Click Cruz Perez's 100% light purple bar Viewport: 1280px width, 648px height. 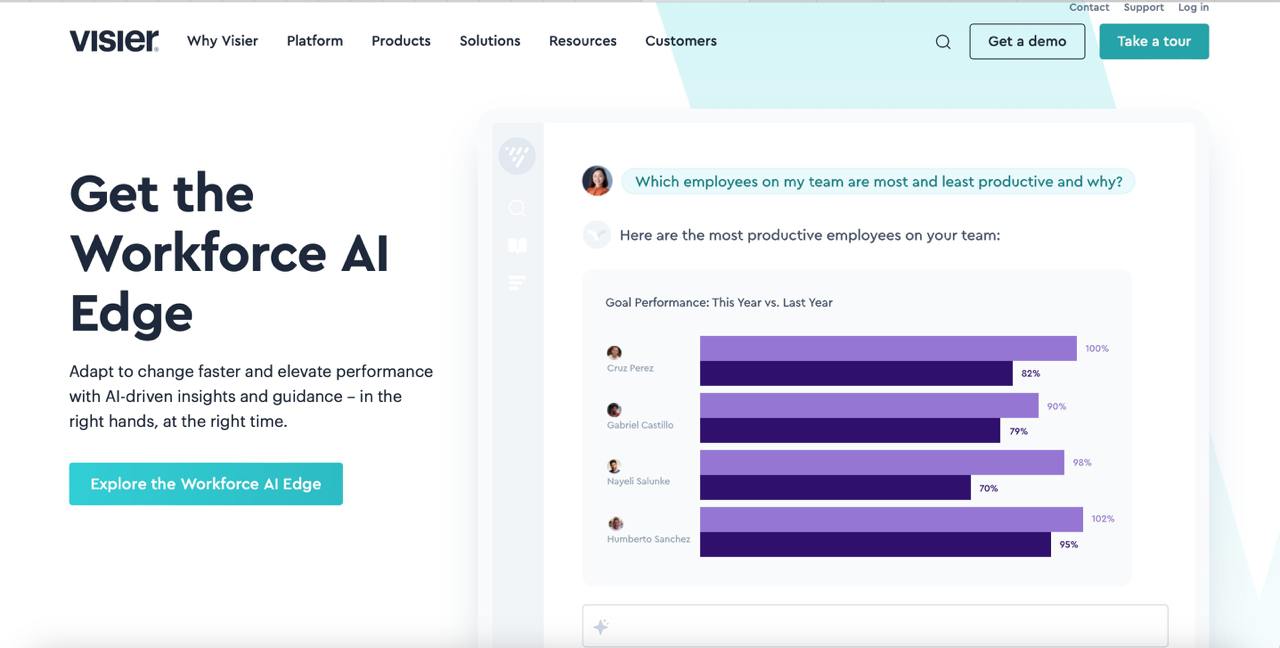[x=888, y=348]
